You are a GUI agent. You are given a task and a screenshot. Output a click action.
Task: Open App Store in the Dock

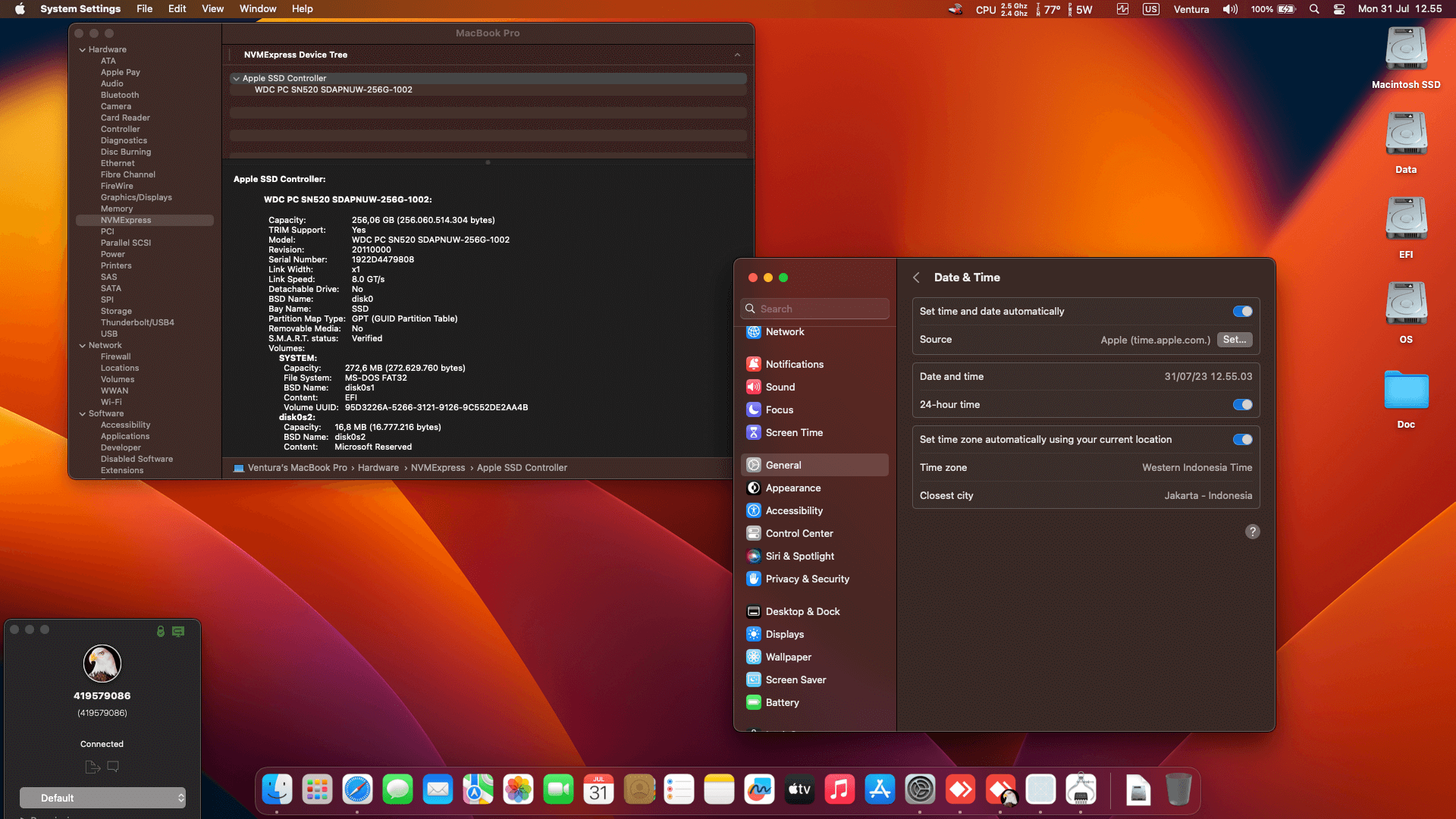click(880, 789)
